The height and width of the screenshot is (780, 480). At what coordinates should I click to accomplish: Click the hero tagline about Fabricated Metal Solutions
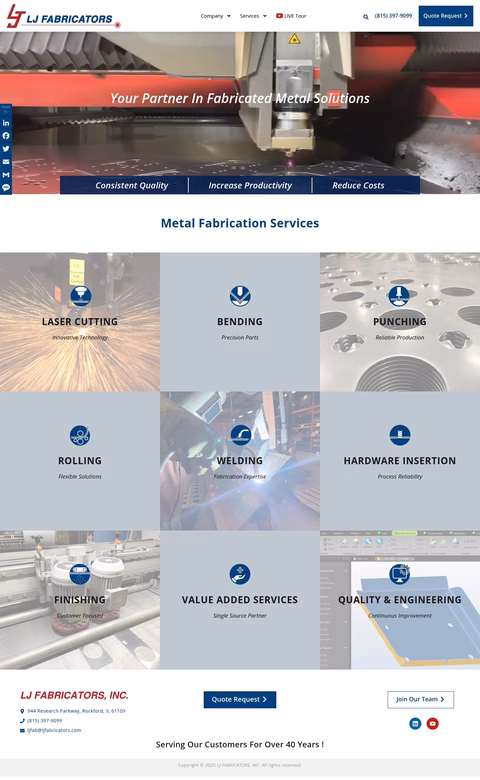click(240, 98)
